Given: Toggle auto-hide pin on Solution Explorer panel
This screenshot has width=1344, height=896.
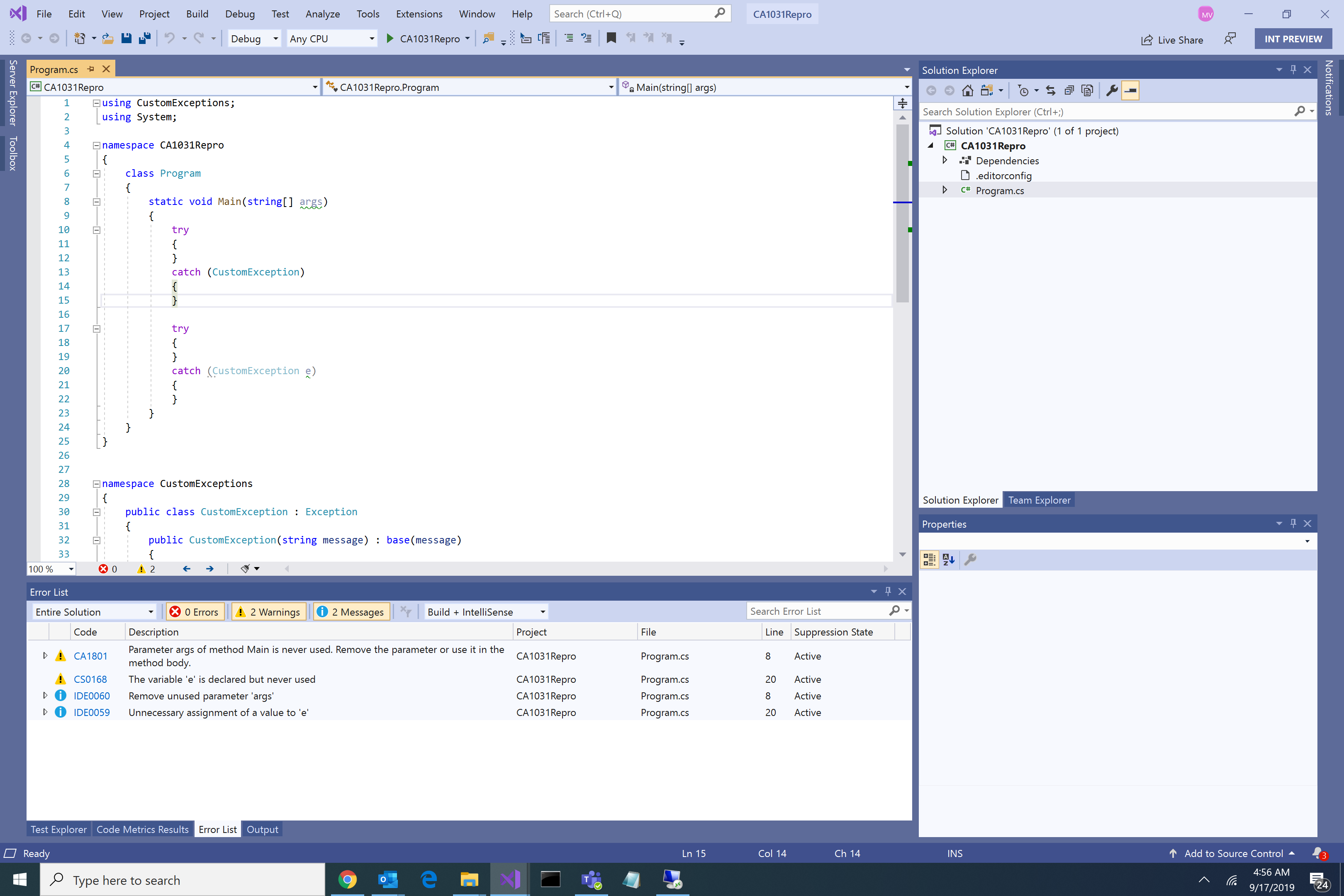Looking at the screenshot, I should [1293, 70].
